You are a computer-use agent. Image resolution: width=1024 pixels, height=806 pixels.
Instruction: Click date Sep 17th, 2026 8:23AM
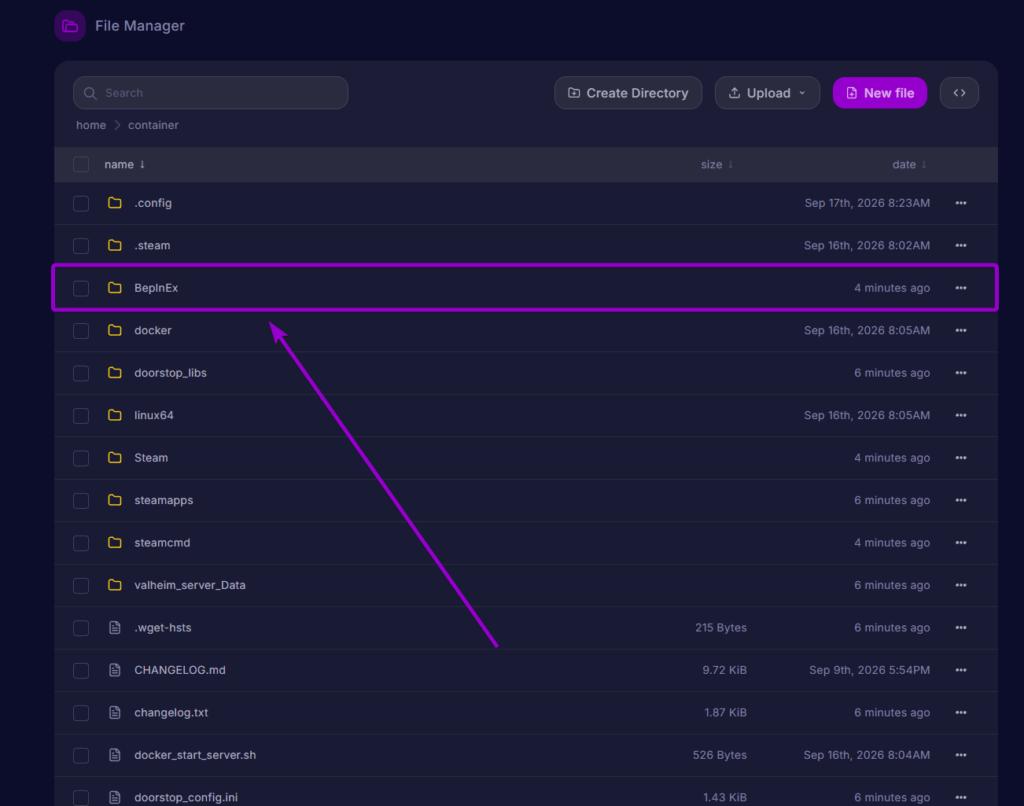(867, 203)
